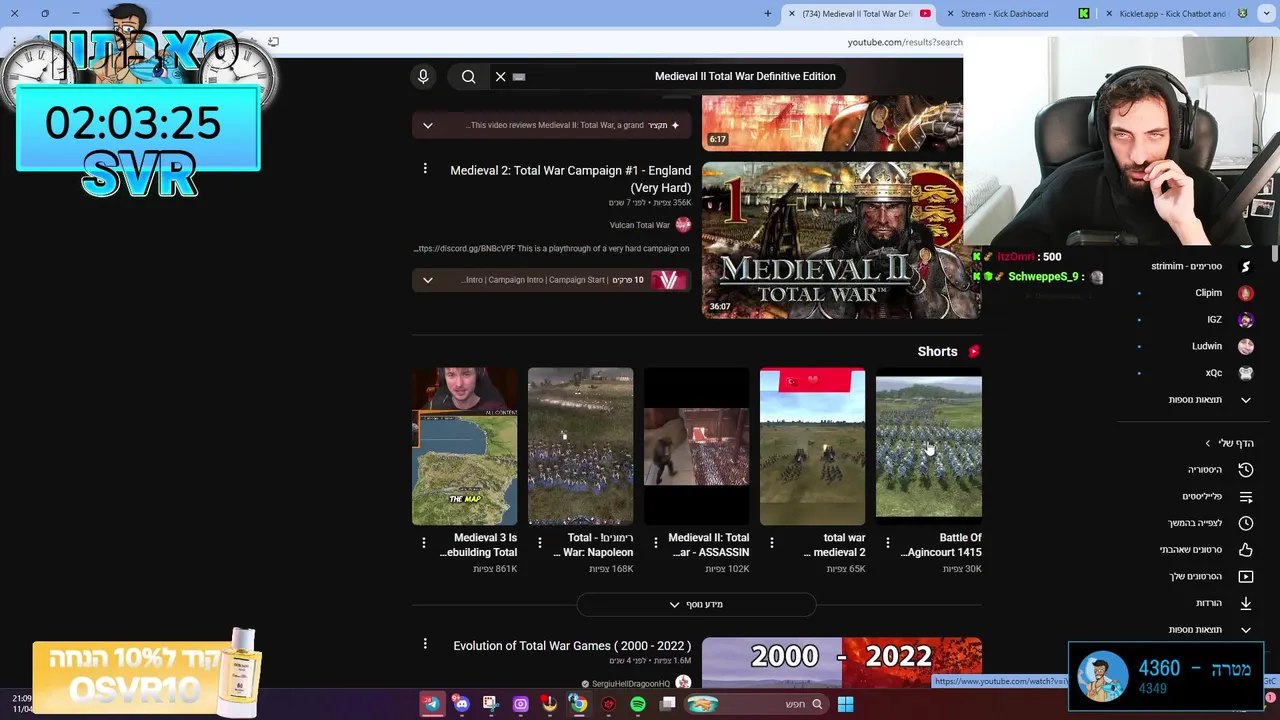Open options for total war medieval 2 short
This screenshot has height=720, width=1280.
[x=771, y=543]
